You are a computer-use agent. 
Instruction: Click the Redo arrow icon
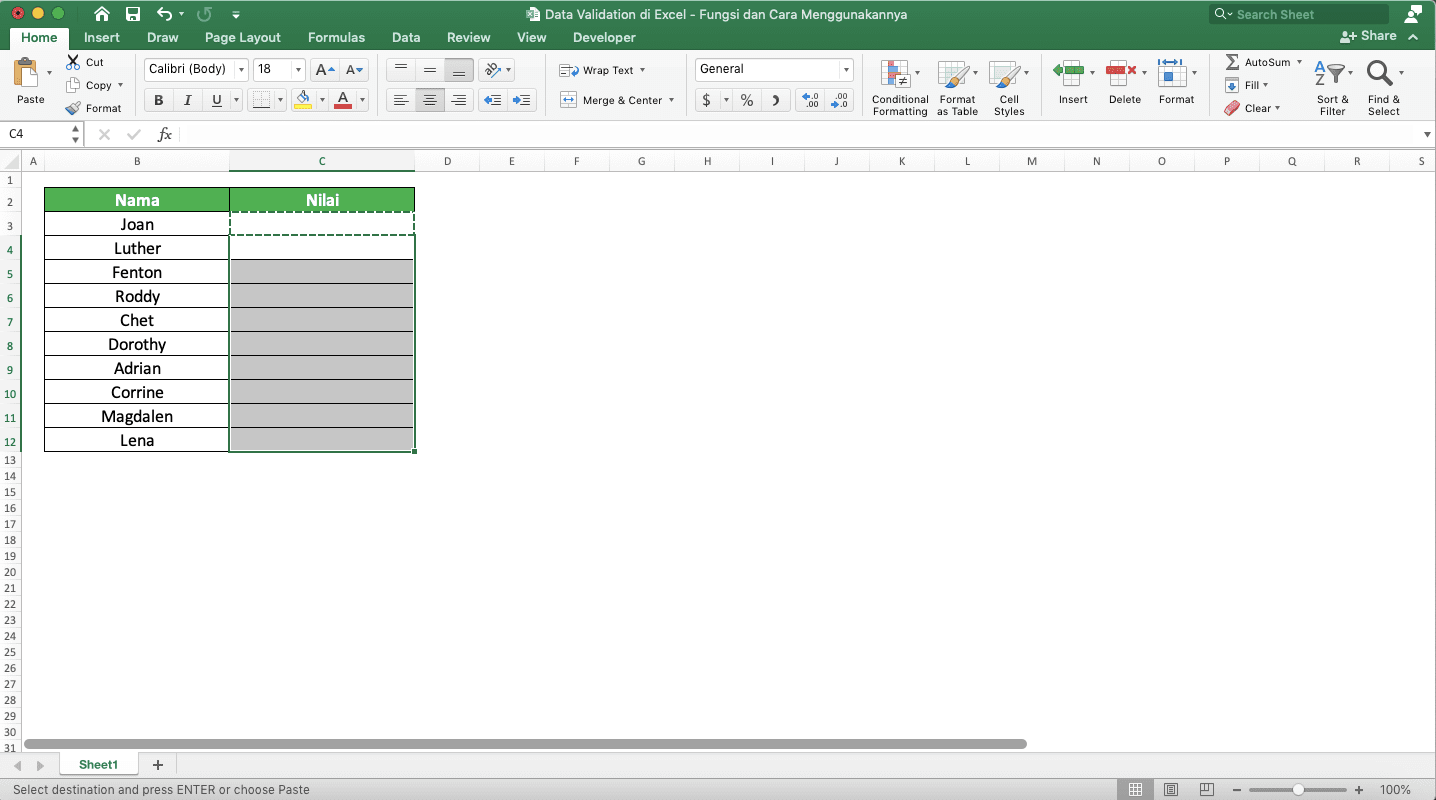pos(204,14)
